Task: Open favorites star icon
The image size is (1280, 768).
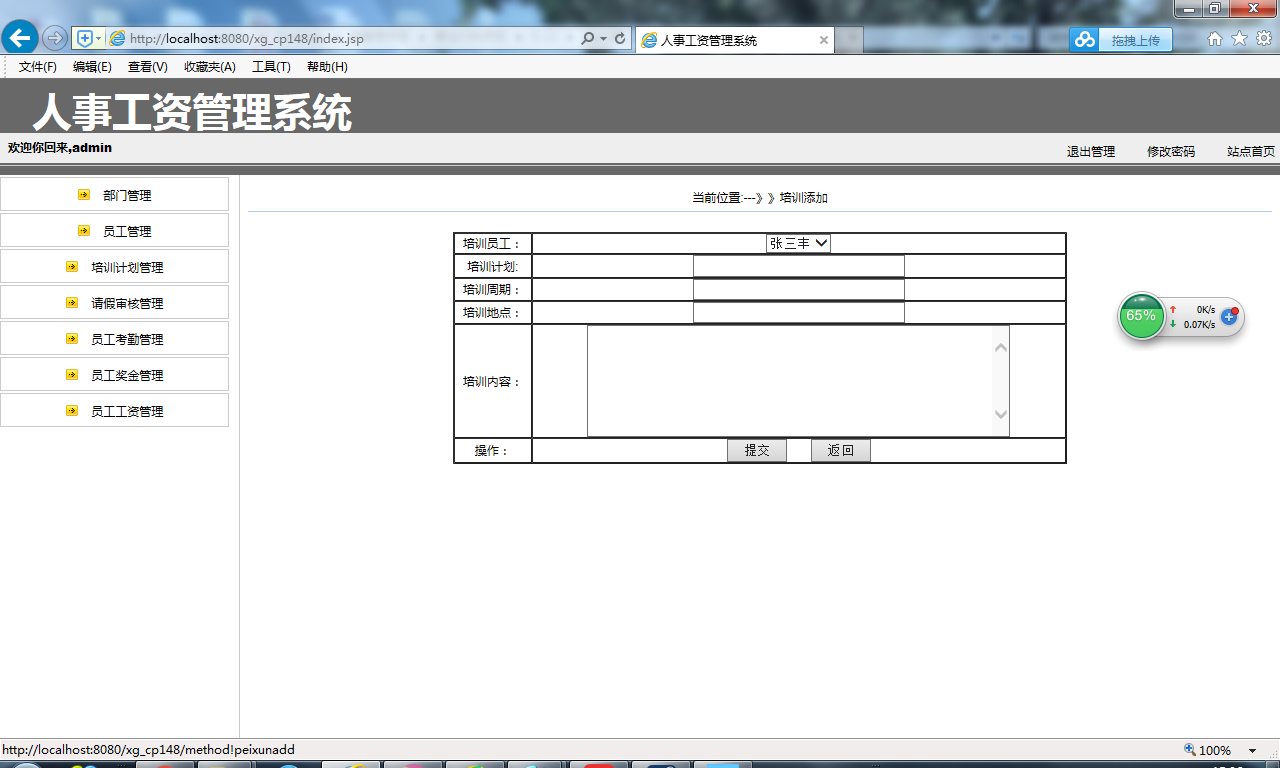Action: [x=1239, y=39]
